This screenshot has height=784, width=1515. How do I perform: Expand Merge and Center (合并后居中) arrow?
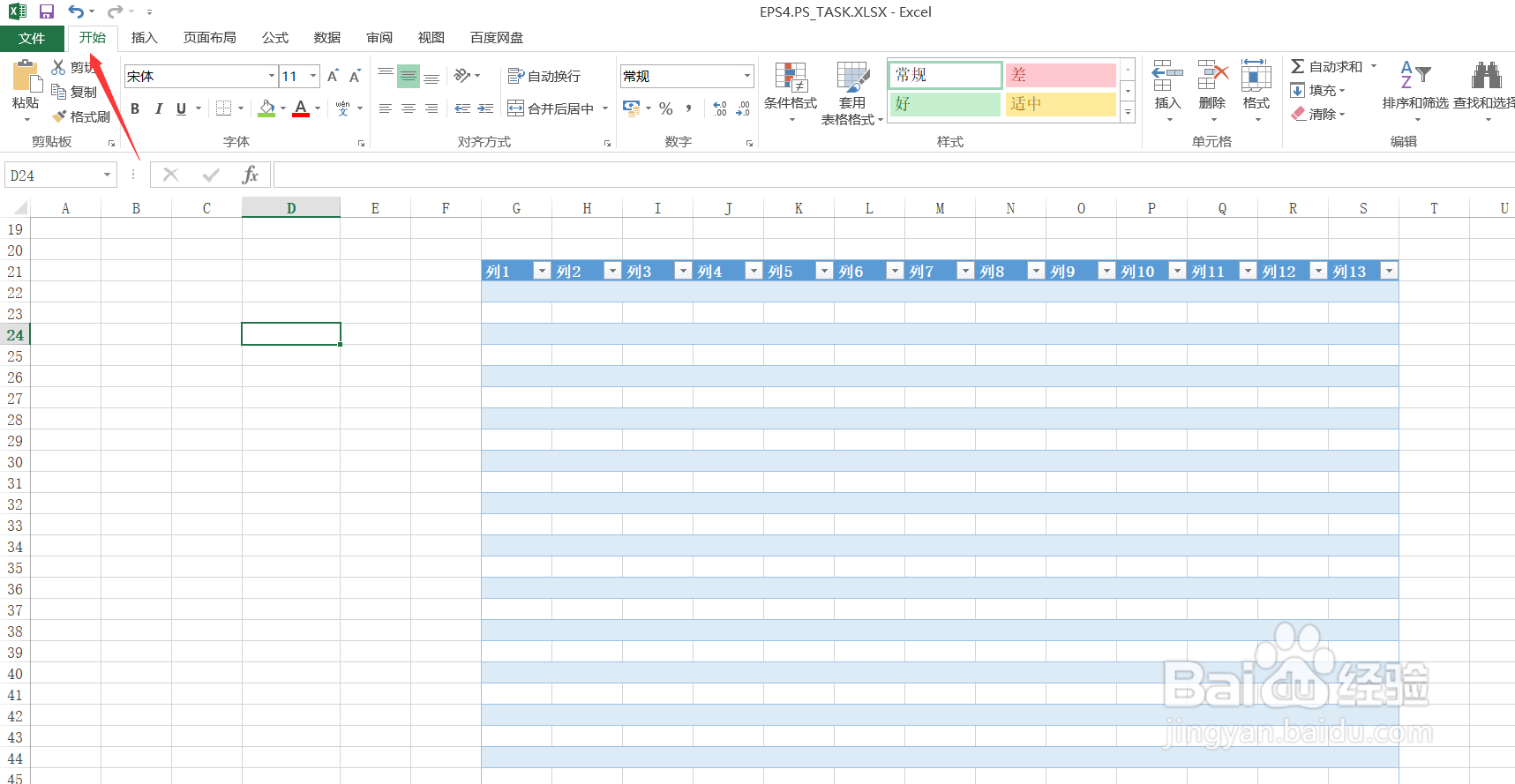tap(605, 108)
